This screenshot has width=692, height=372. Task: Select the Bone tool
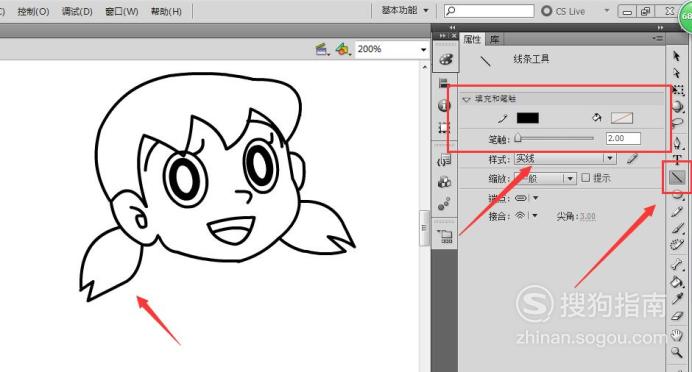tap(677, 264)
